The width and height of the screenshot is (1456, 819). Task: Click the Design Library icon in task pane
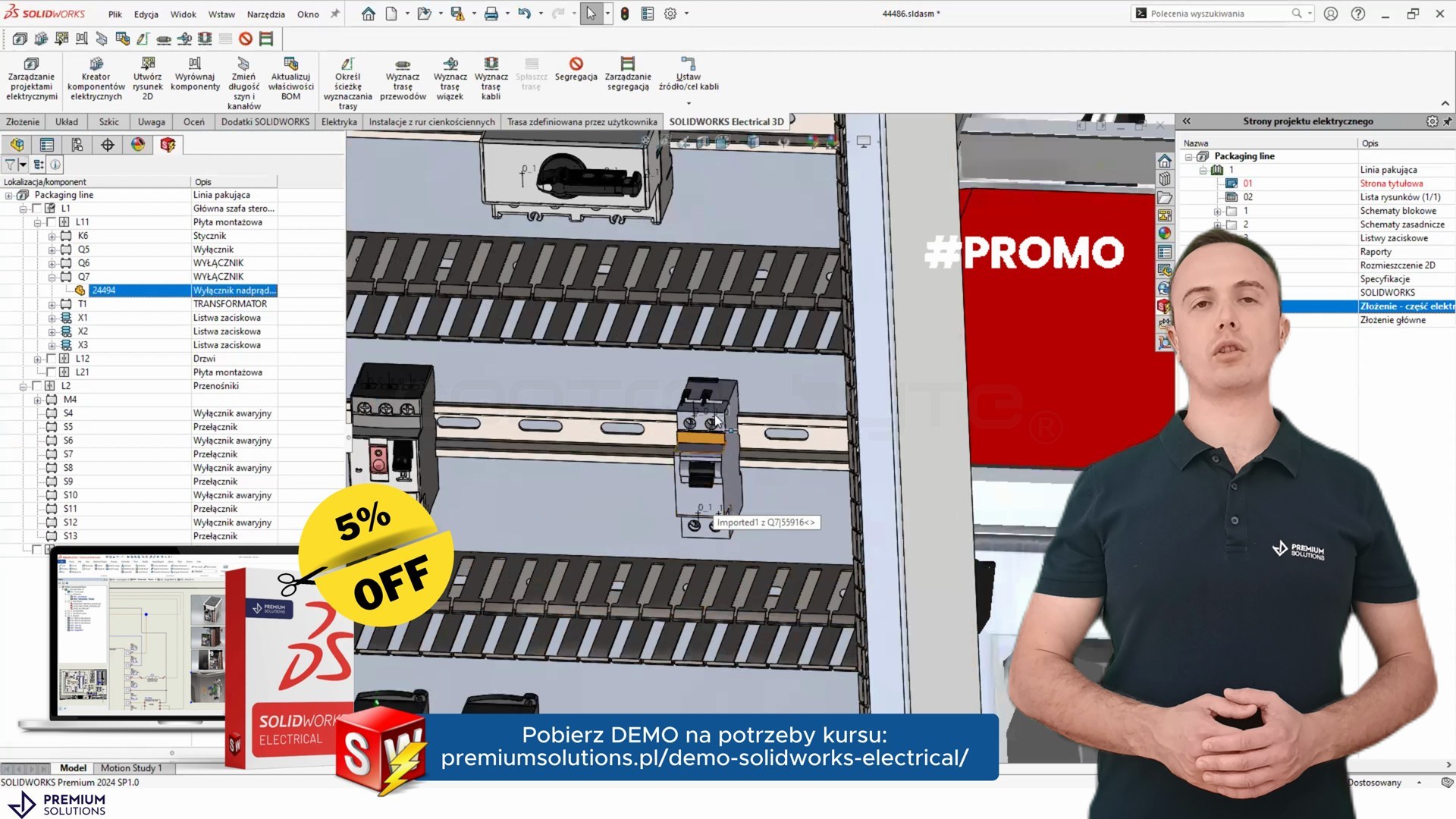(1165, 179)
